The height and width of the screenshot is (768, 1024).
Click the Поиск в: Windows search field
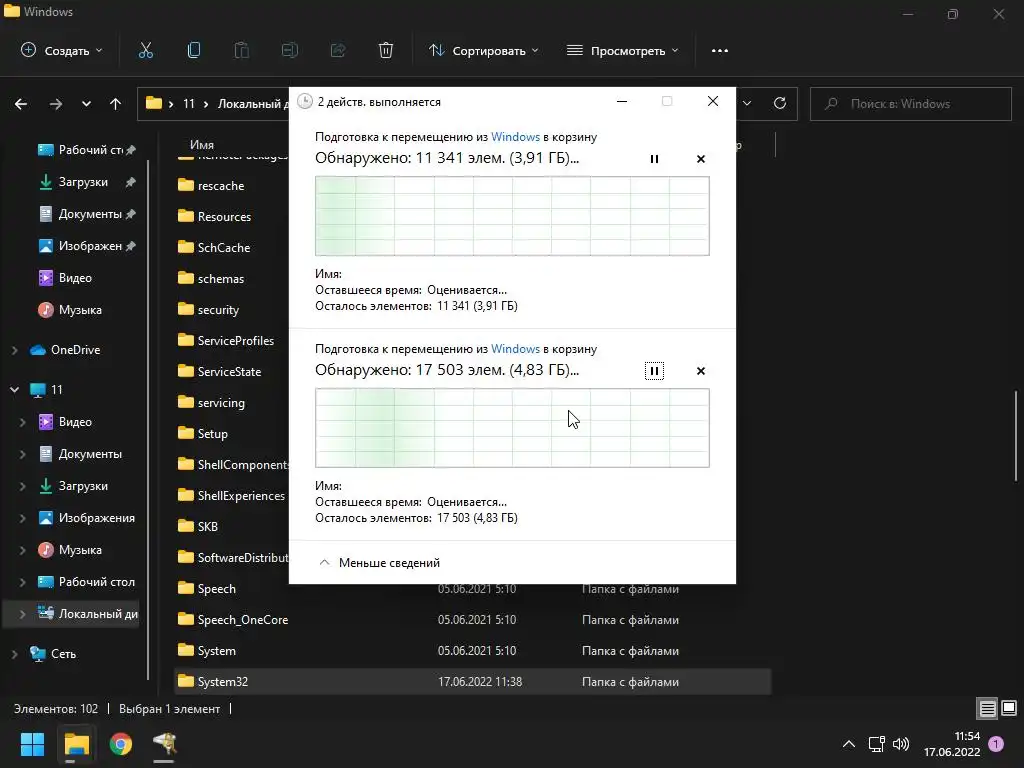pos(910,104)
